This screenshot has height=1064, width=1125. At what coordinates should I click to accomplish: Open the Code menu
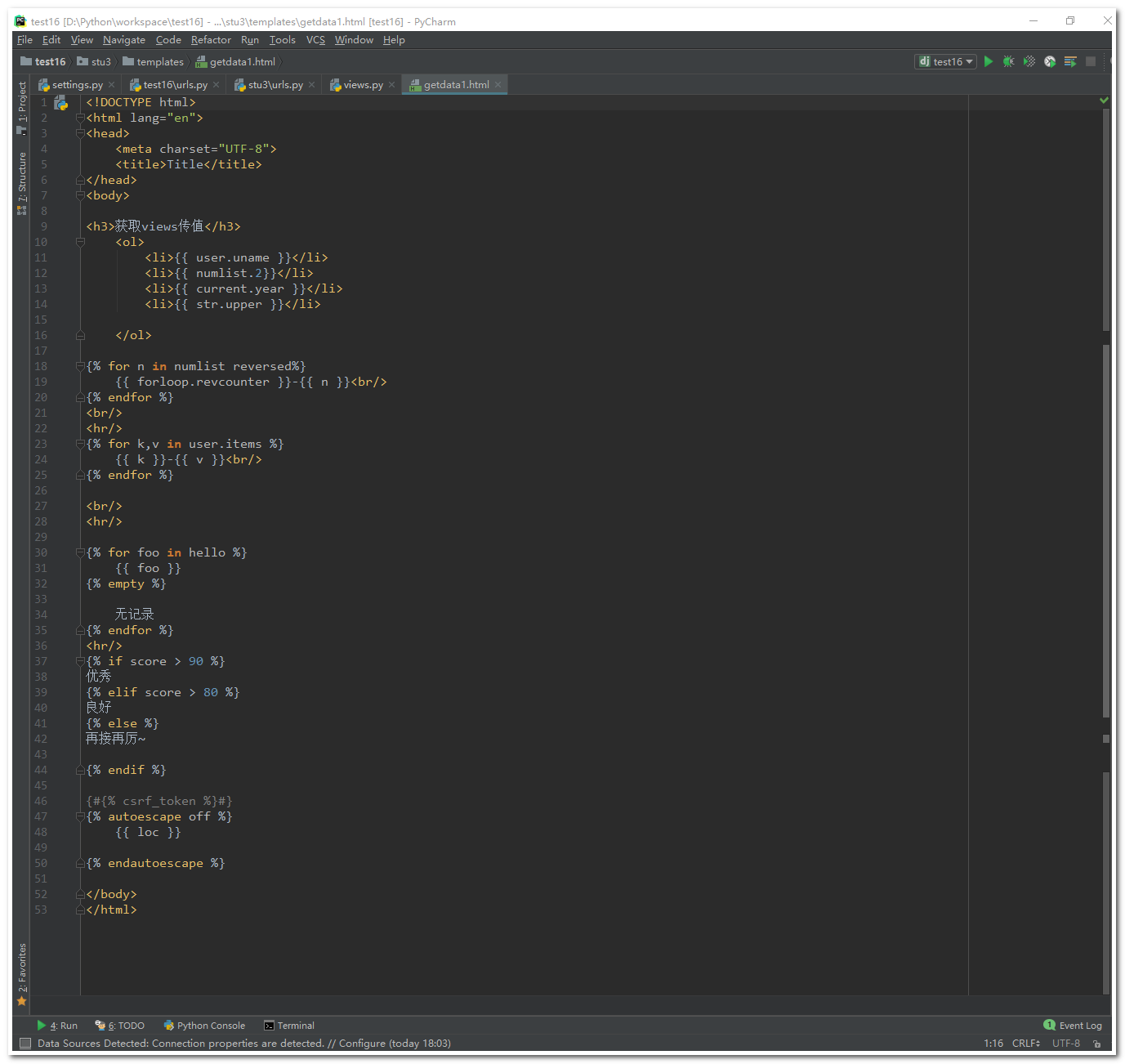[x=168, y=40]
